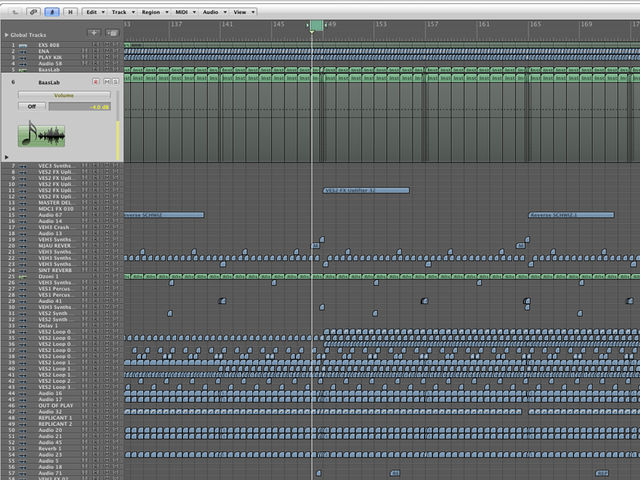Click the add track plus button
Screen dimensions: 640x480
(x=94, y=33)
